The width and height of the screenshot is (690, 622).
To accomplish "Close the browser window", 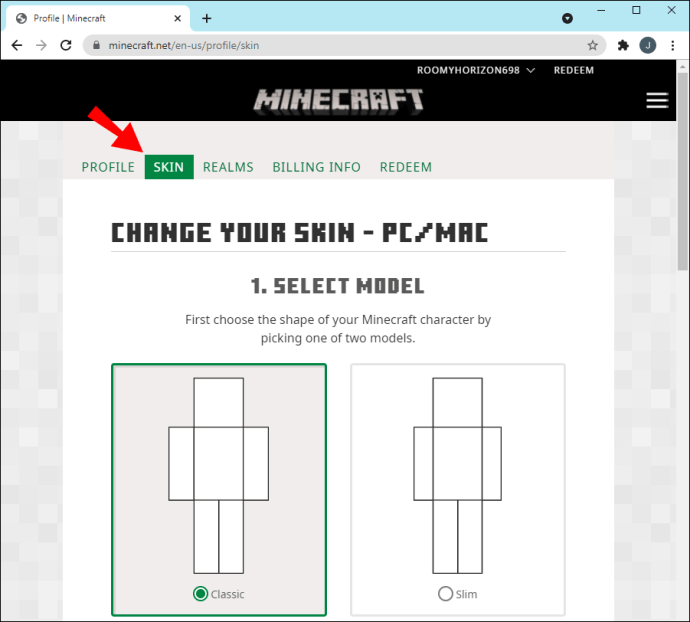I will (672, 10).
